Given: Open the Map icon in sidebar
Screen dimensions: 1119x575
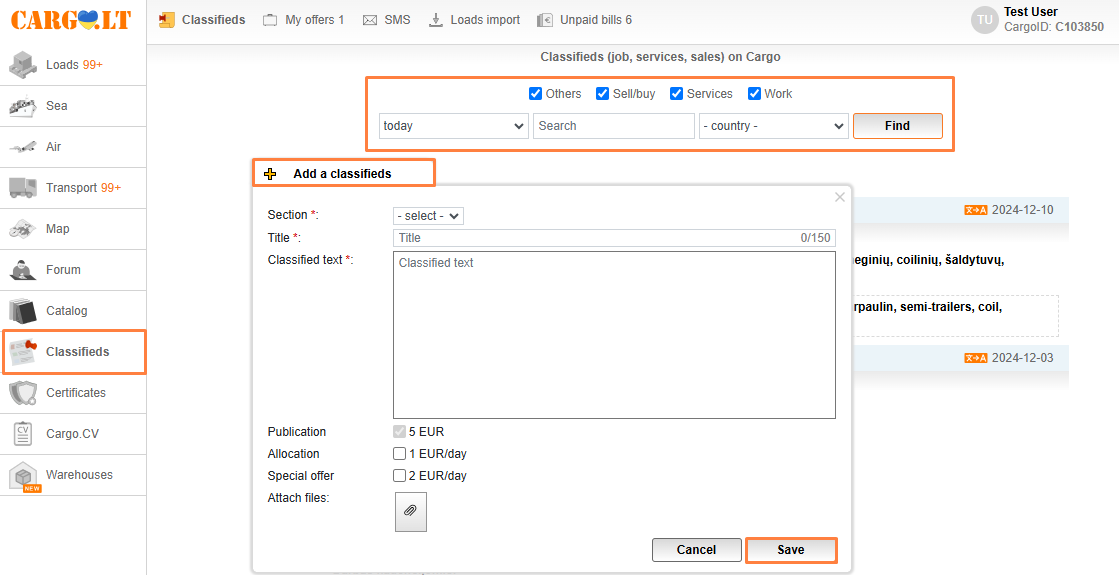Looking at the screenshot, I should coord(23,229).
